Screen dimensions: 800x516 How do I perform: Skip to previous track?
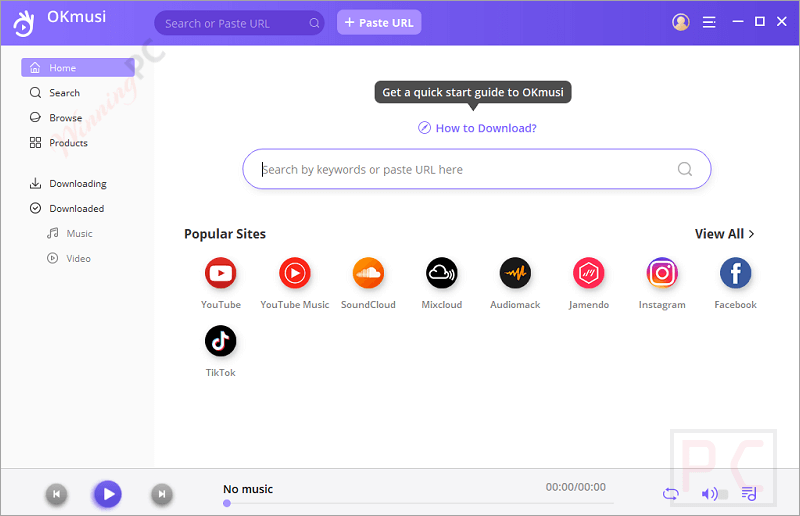click(x=57, y=494)
